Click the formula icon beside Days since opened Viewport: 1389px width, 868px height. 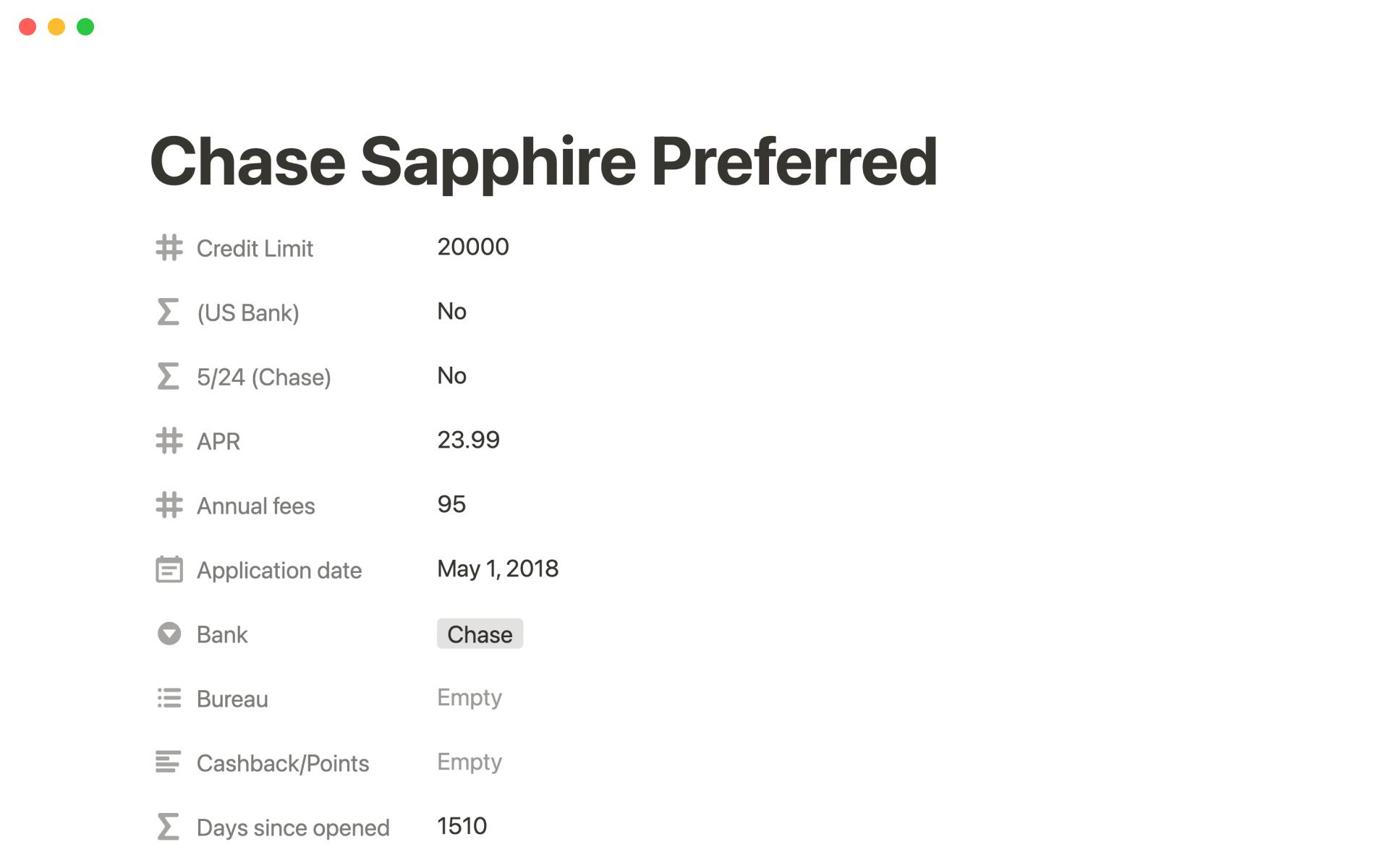(x=169, y=827)
